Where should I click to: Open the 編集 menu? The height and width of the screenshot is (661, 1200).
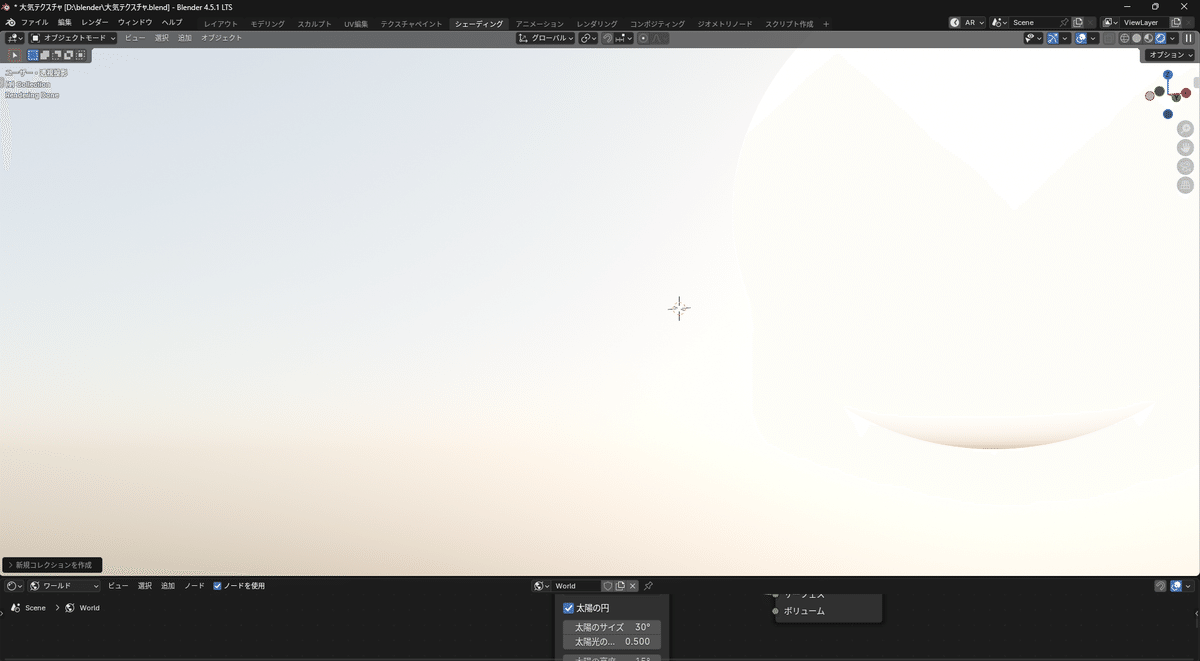tap(65, 22)
